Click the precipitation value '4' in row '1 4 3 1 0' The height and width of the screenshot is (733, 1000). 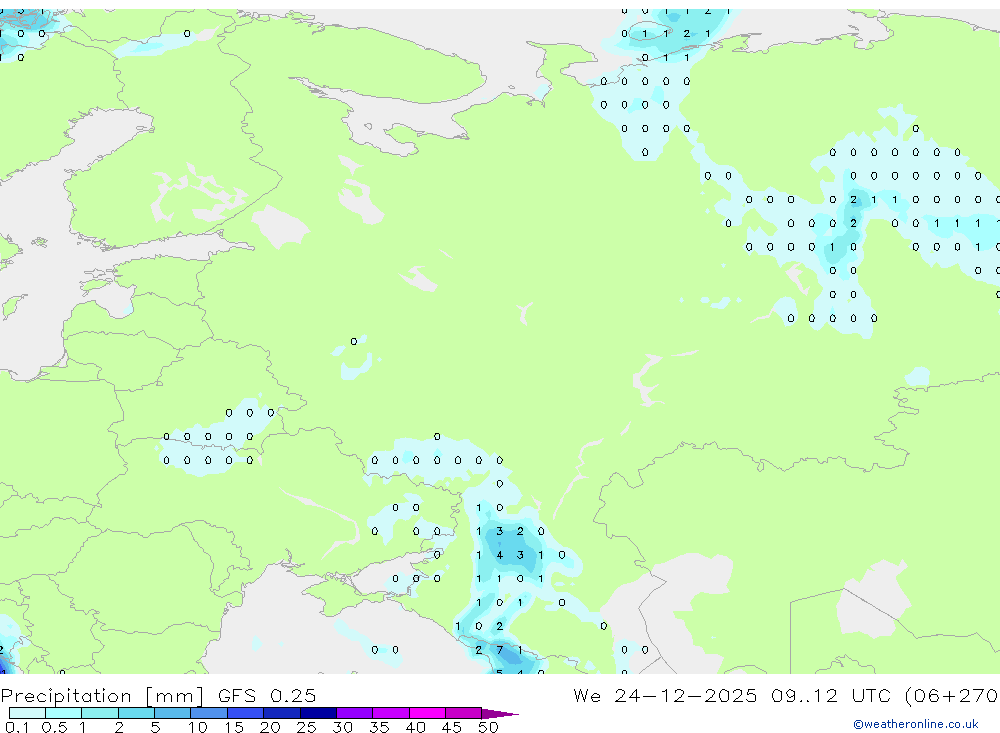click(499, 555)
